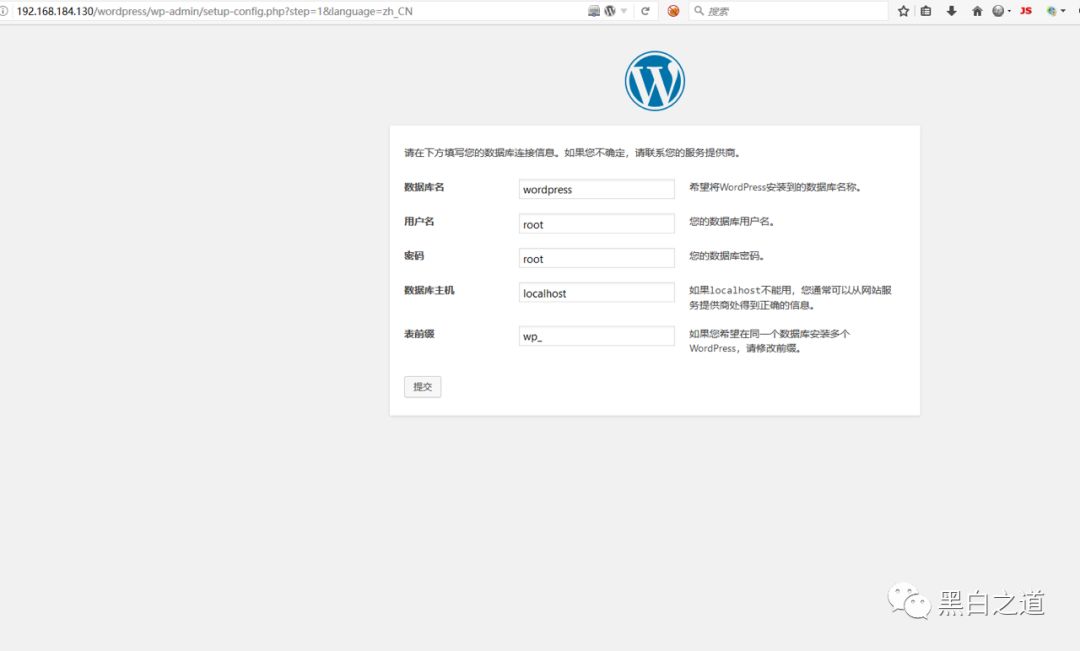Image resolution: width=1080 pixels, height=651 pixels.
Task: Focus the 表前缀 field containing wp_
Action: click(596, 336)
